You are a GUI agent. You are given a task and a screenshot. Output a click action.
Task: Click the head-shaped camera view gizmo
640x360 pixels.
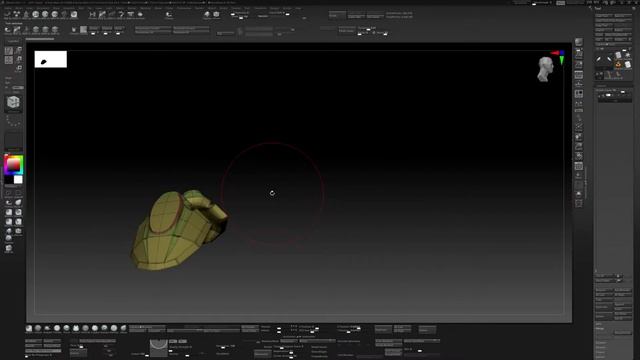(x=545, y=69)
